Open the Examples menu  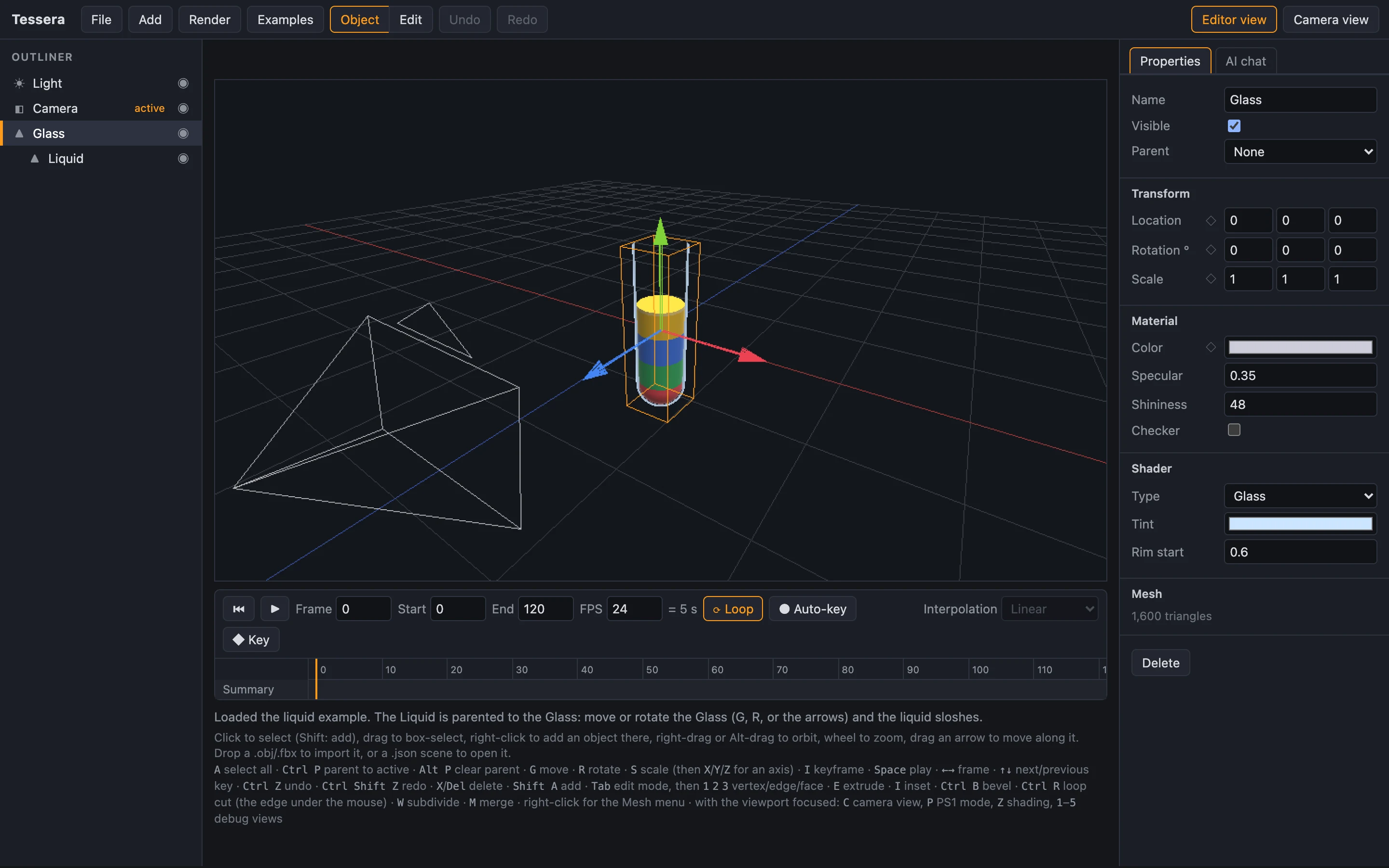click(285, 19)
